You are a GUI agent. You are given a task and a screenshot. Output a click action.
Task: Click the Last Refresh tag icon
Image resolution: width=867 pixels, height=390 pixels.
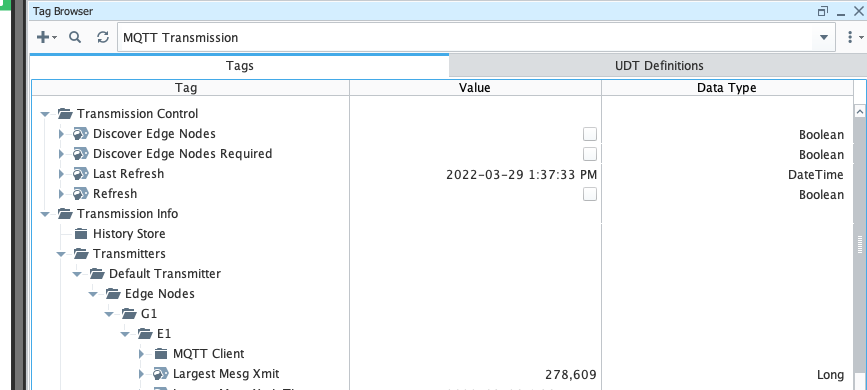pos(81,174)
